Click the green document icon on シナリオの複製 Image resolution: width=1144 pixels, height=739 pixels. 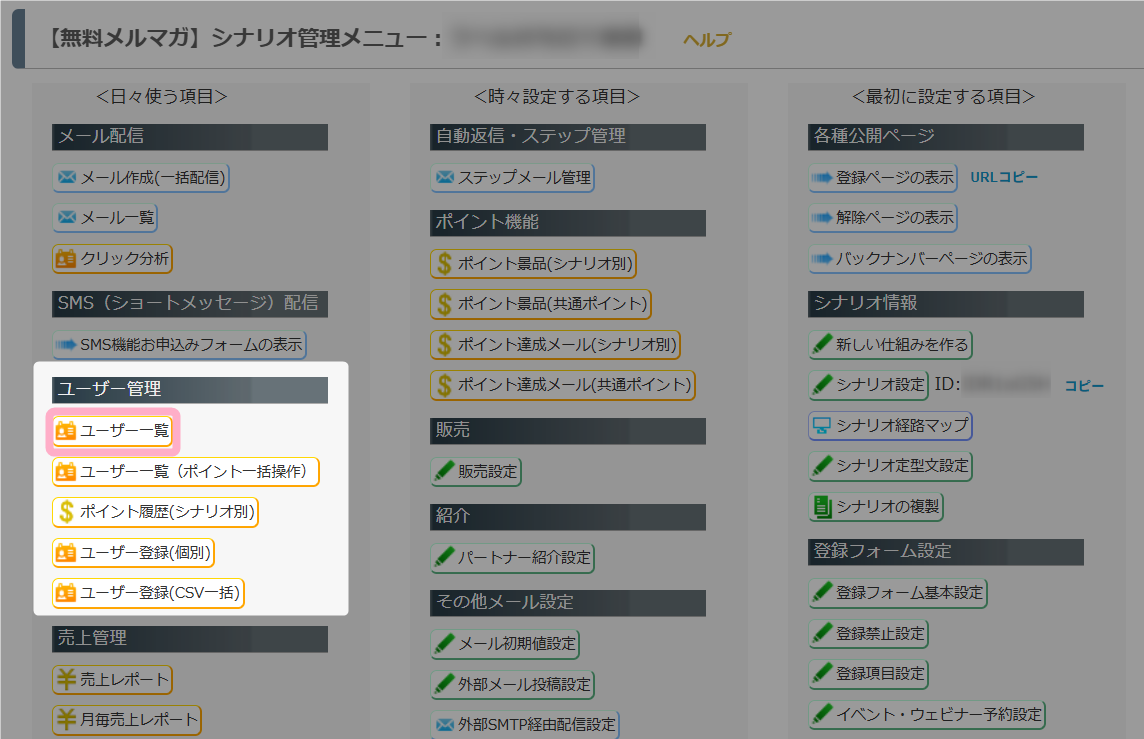coord(822,507)
